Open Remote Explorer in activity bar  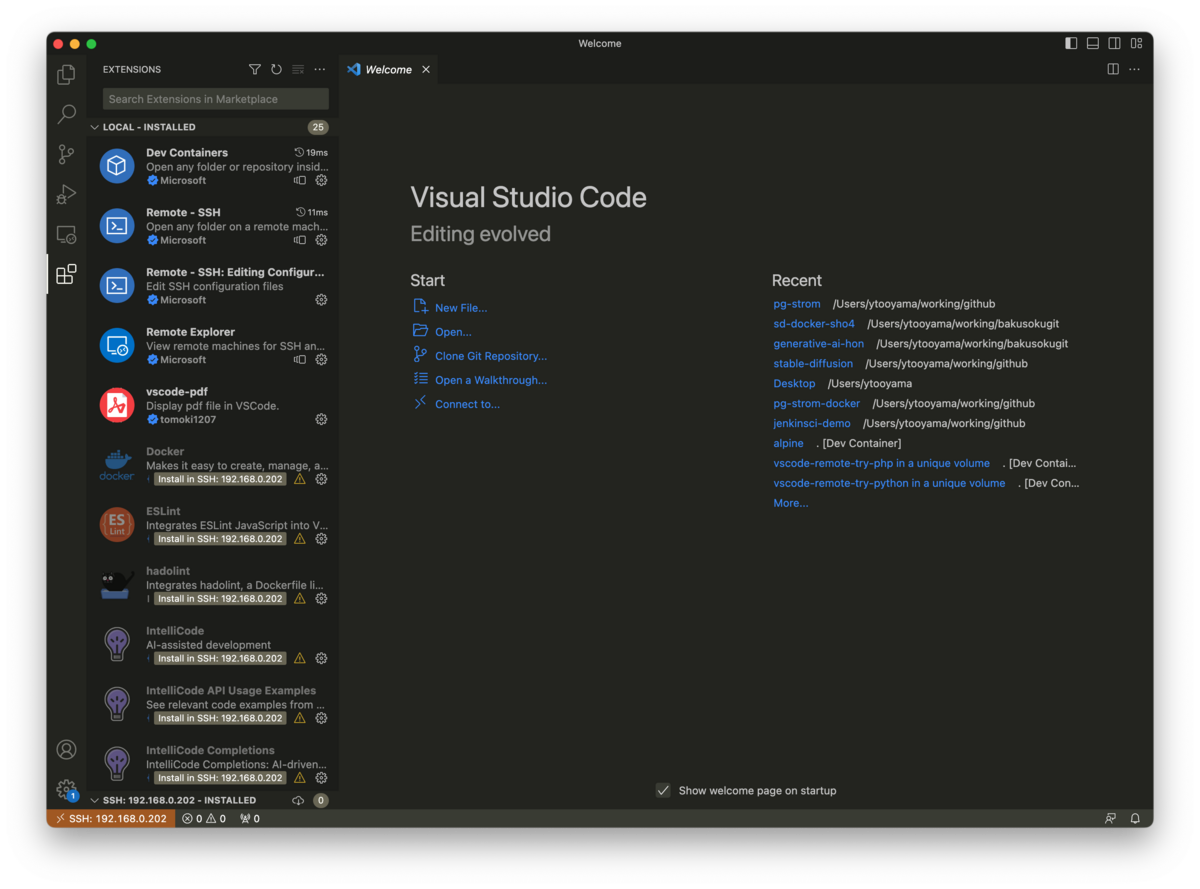tap(66, 234)
